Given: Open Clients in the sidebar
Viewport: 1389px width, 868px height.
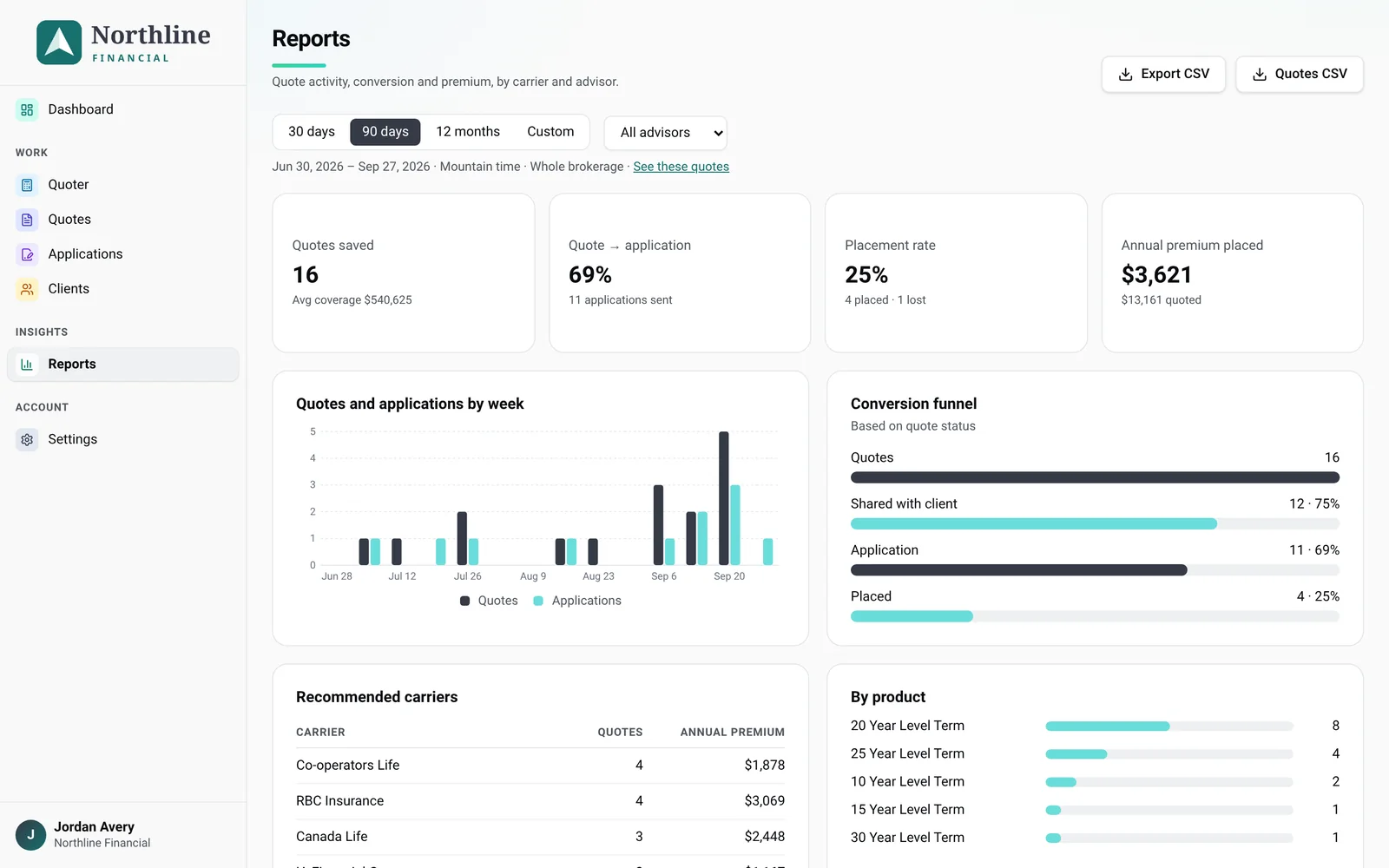Looking at the screenshot, I should (x=122, y=289).
